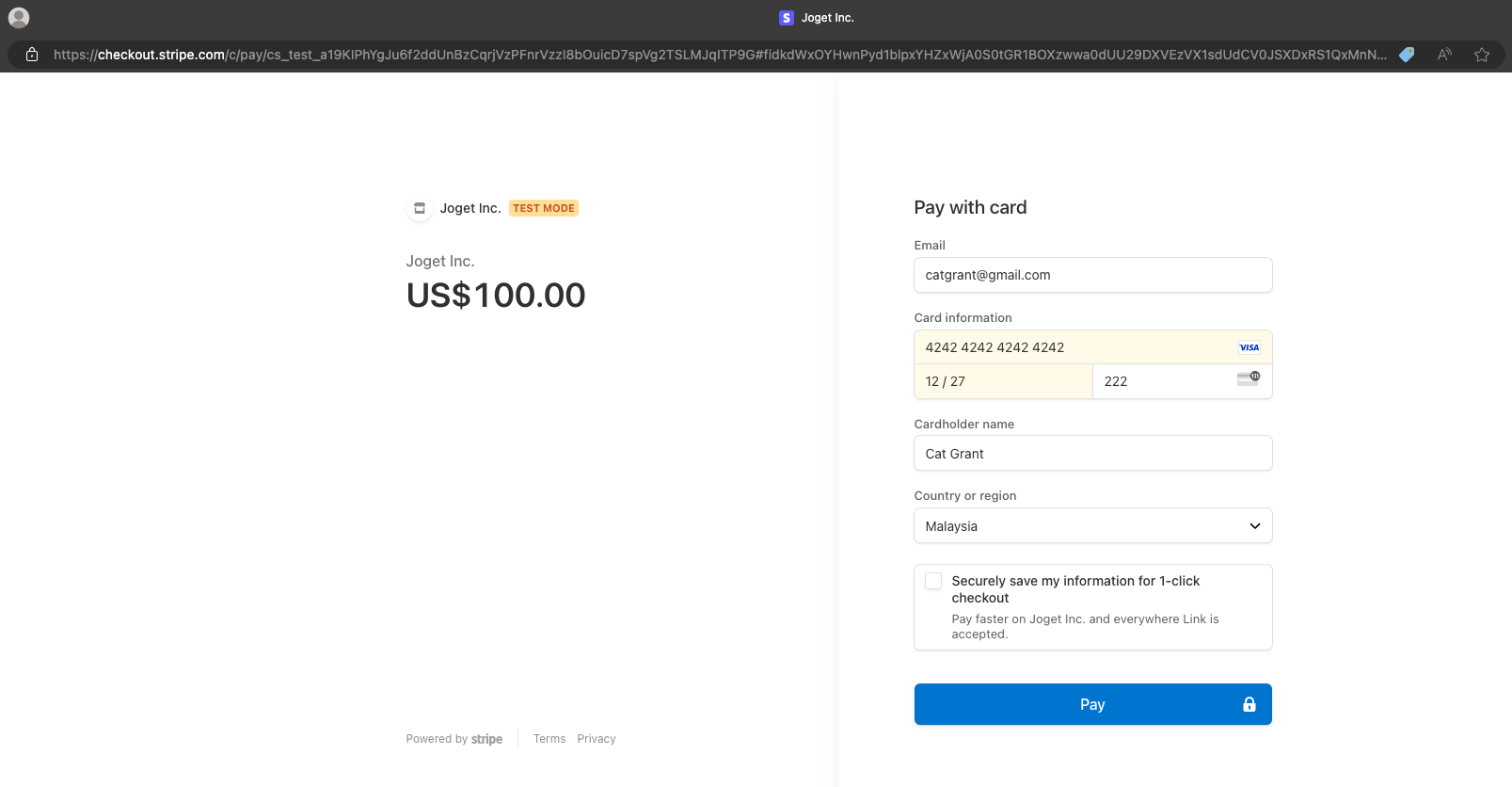Click the profile avatar icon

(19, 18)
